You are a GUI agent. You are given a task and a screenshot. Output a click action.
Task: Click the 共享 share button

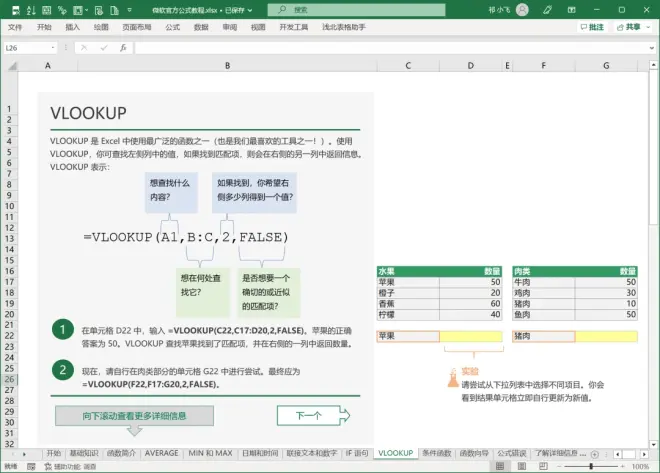pyautogui.click(x=628, y=27)
